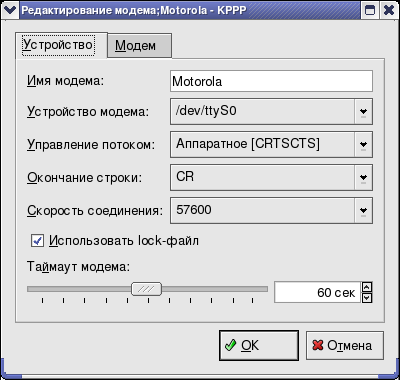Open the Окончание строки dropdown showing CR

(x=271, y=177)
